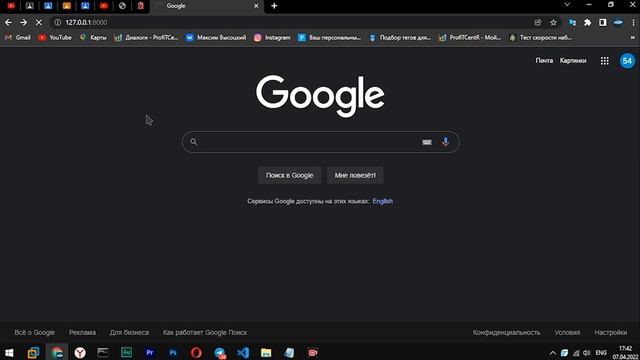The height and width of the screenshot is (360, 640).
Task: Open the Подбор тегов для... bookmark
Action: tap(400, 38)
